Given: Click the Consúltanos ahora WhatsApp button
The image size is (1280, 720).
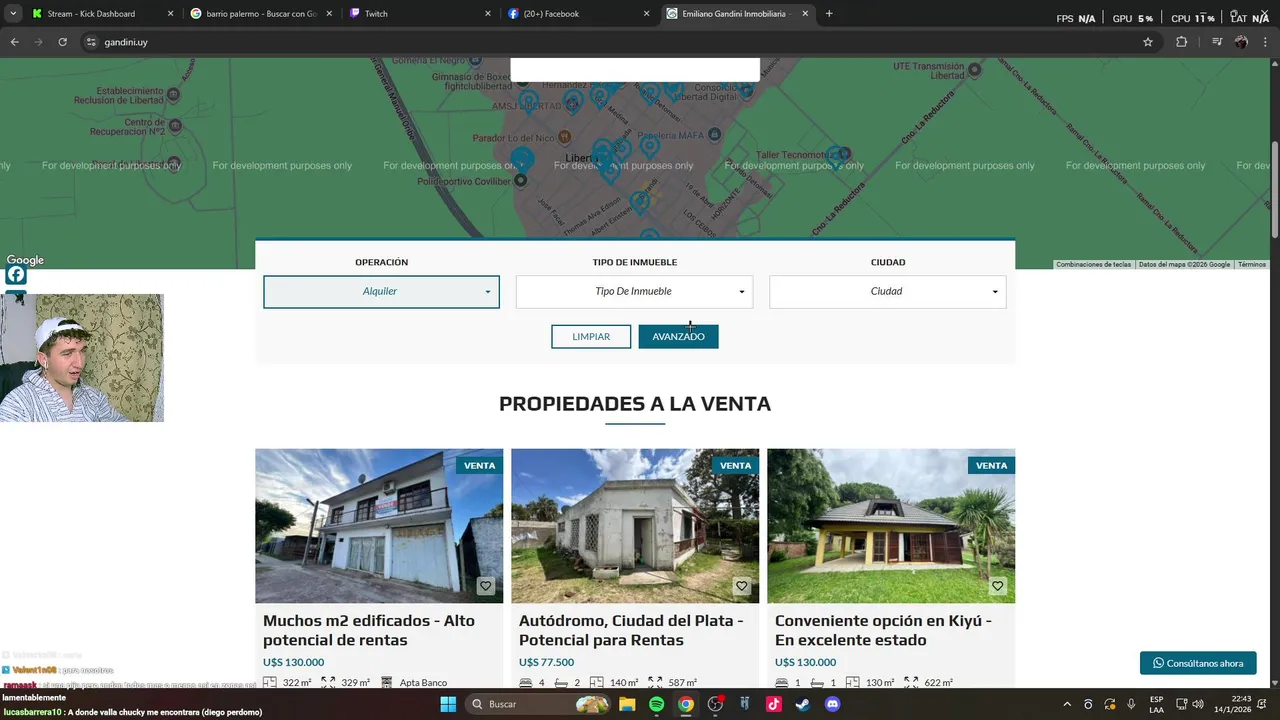Looking at the screenshot, I should point(1198,663).
